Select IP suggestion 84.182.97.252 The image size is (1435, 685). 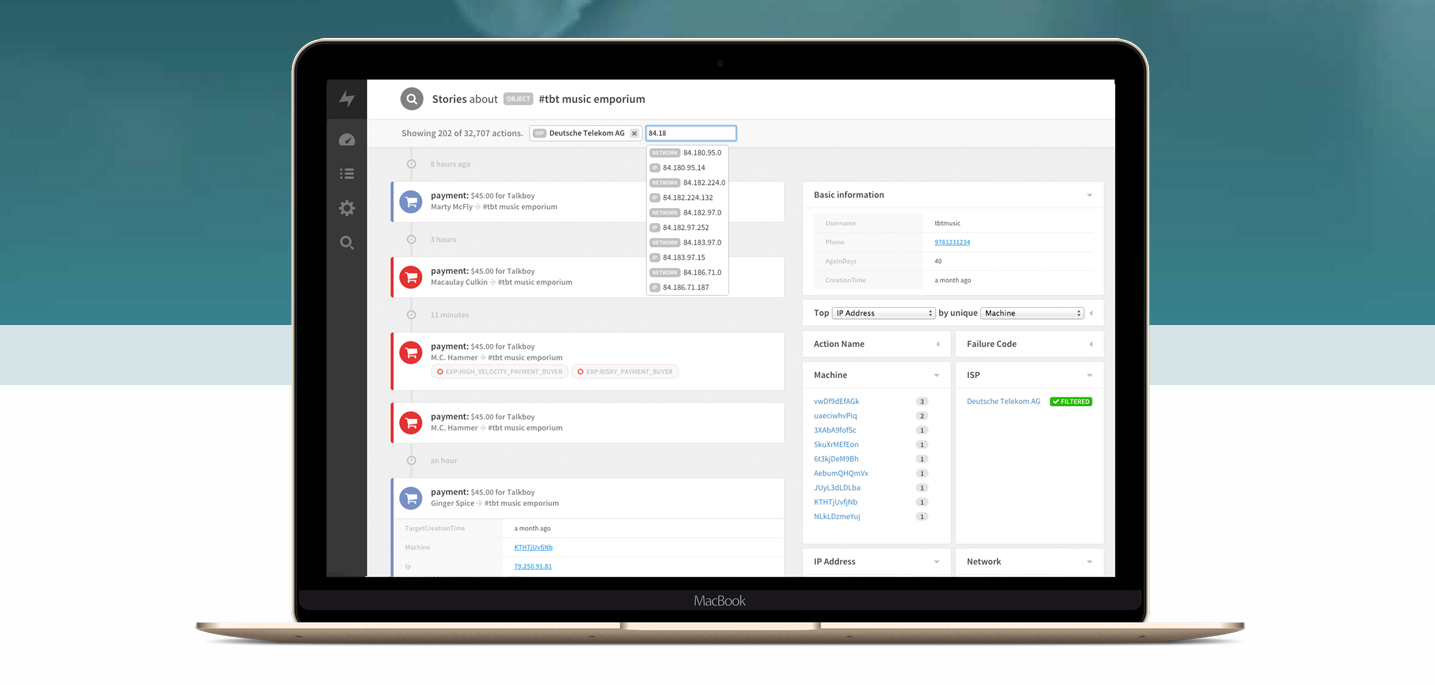click(688, 228)
